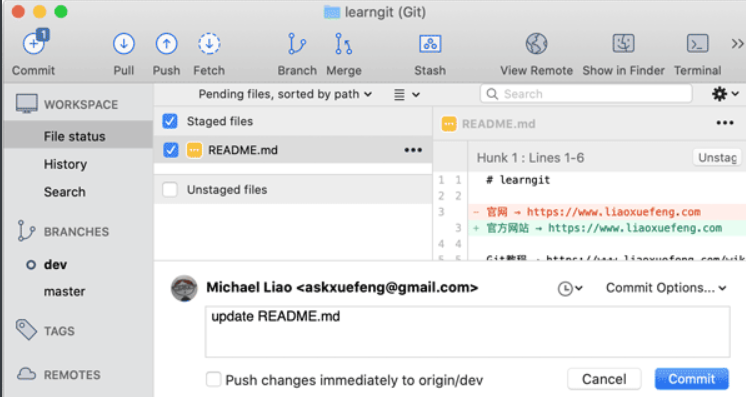
Task: Click the added line with 官方网站
Action: click(x=607, y=228)
